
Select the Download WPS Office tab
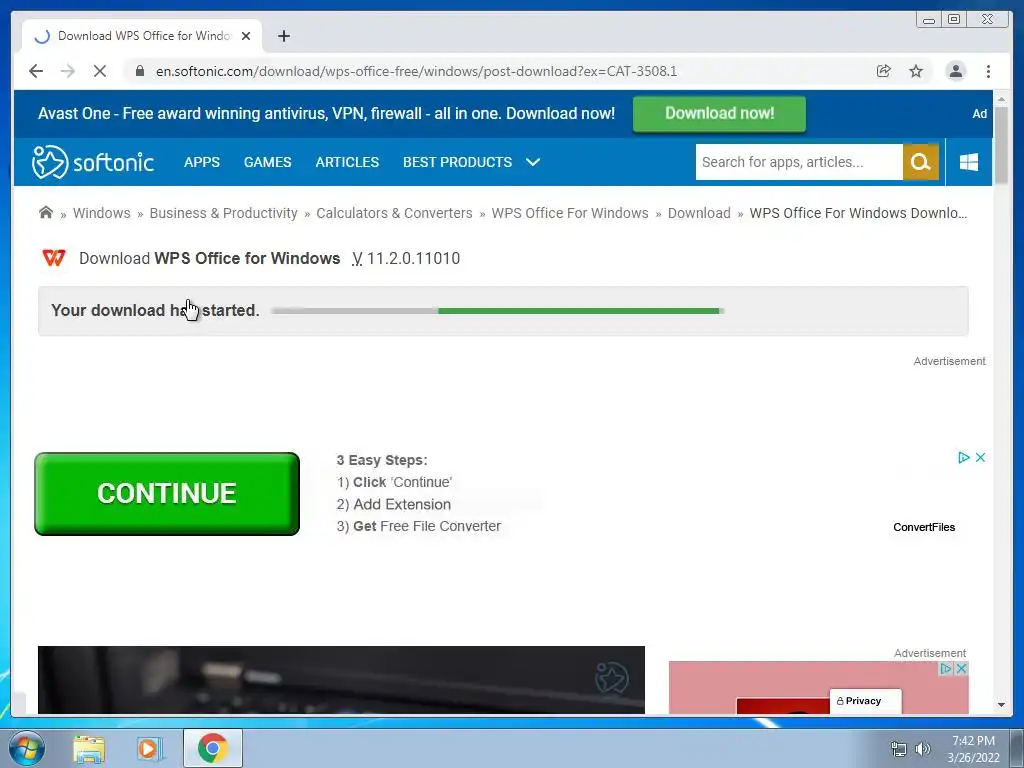click(142, 36)
